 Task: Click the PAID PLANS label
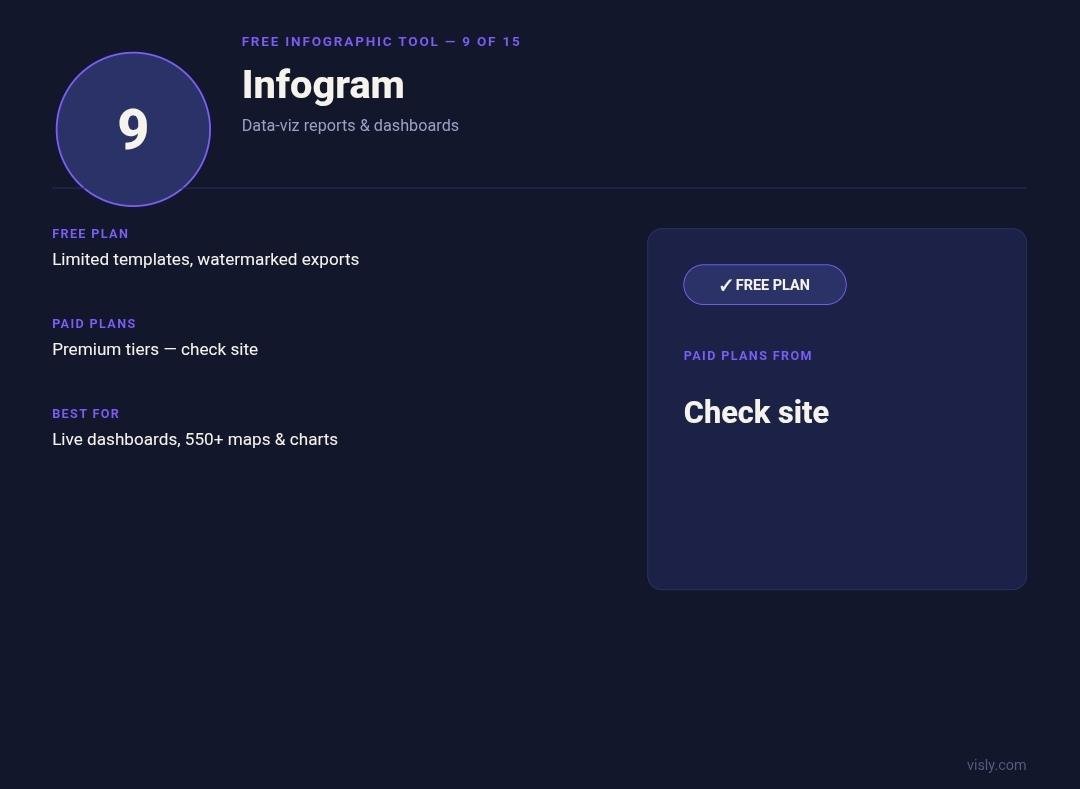coord(94,324)
